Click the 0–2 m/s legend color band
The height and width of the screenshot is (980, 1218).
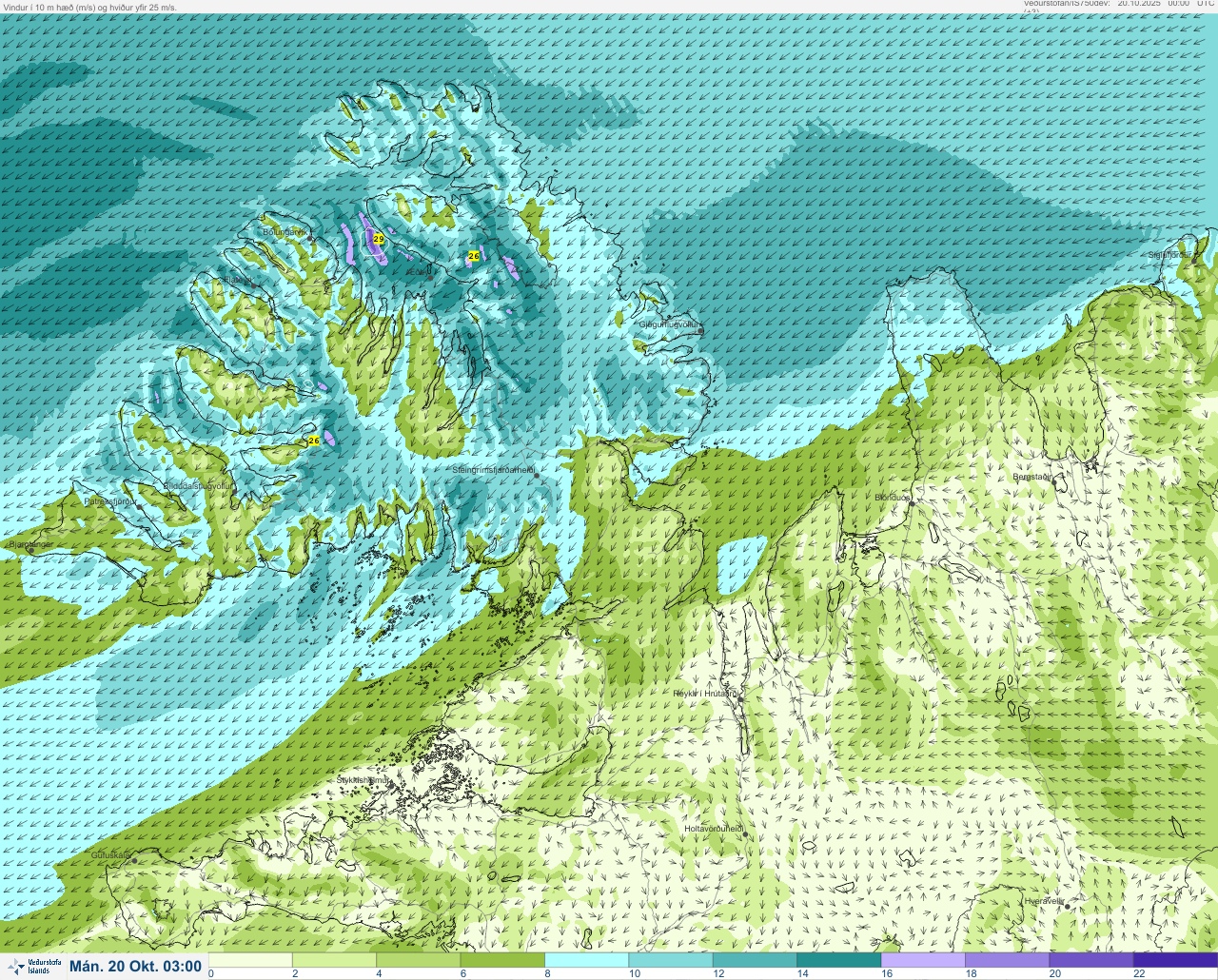(250, 960)
